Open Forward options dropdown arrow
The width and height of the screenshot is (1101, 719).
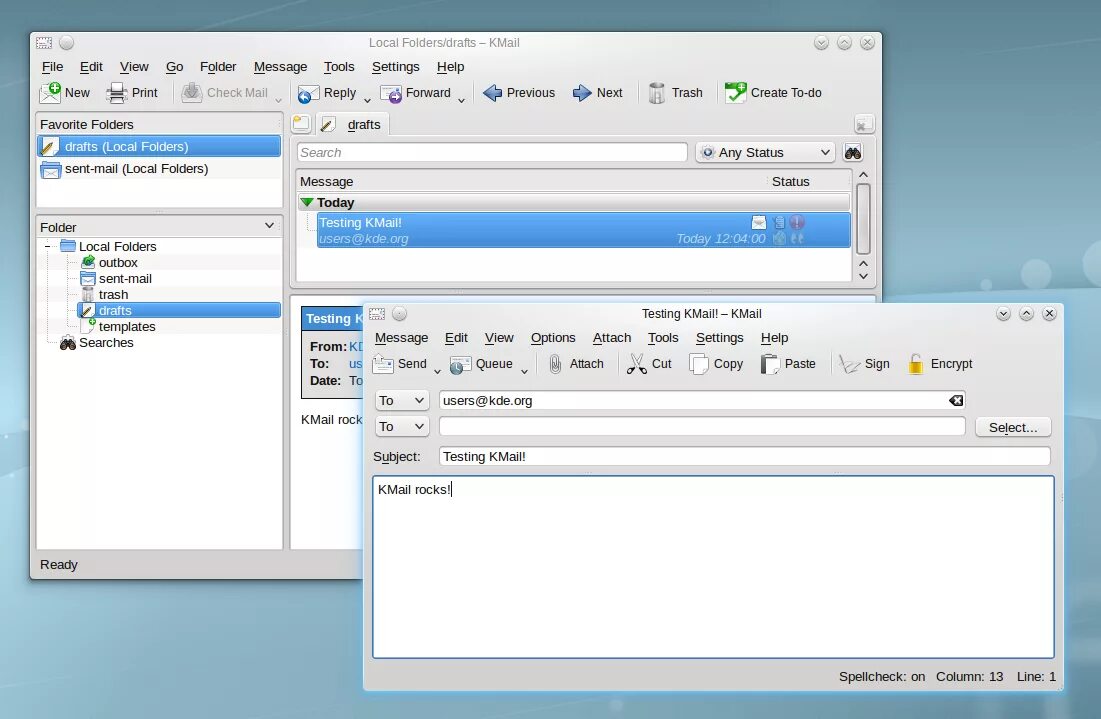(461, 100)
